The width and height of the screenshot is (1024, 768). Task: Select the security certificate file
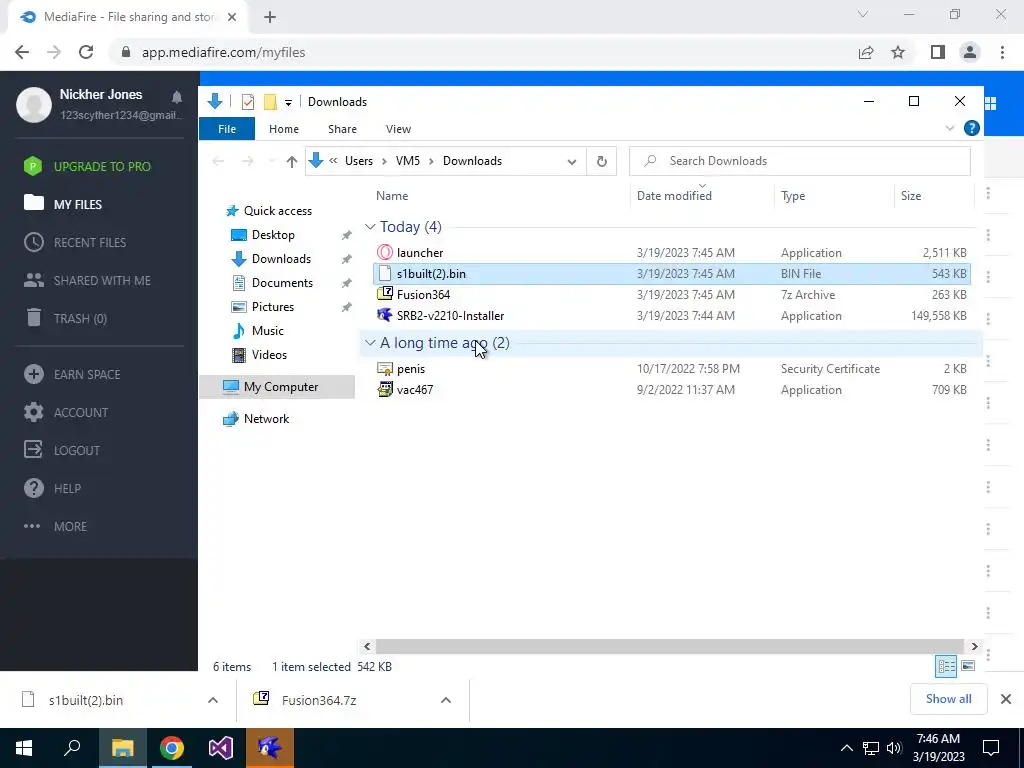tap(411, 369)
